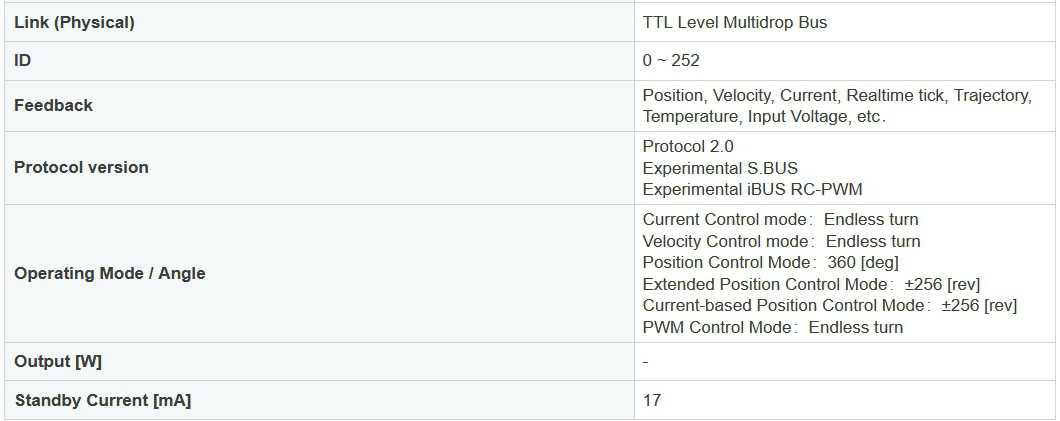The image size is (1060, 421).
Task: Select the ID range "0 ~ 252"
Action: point(671,61)
